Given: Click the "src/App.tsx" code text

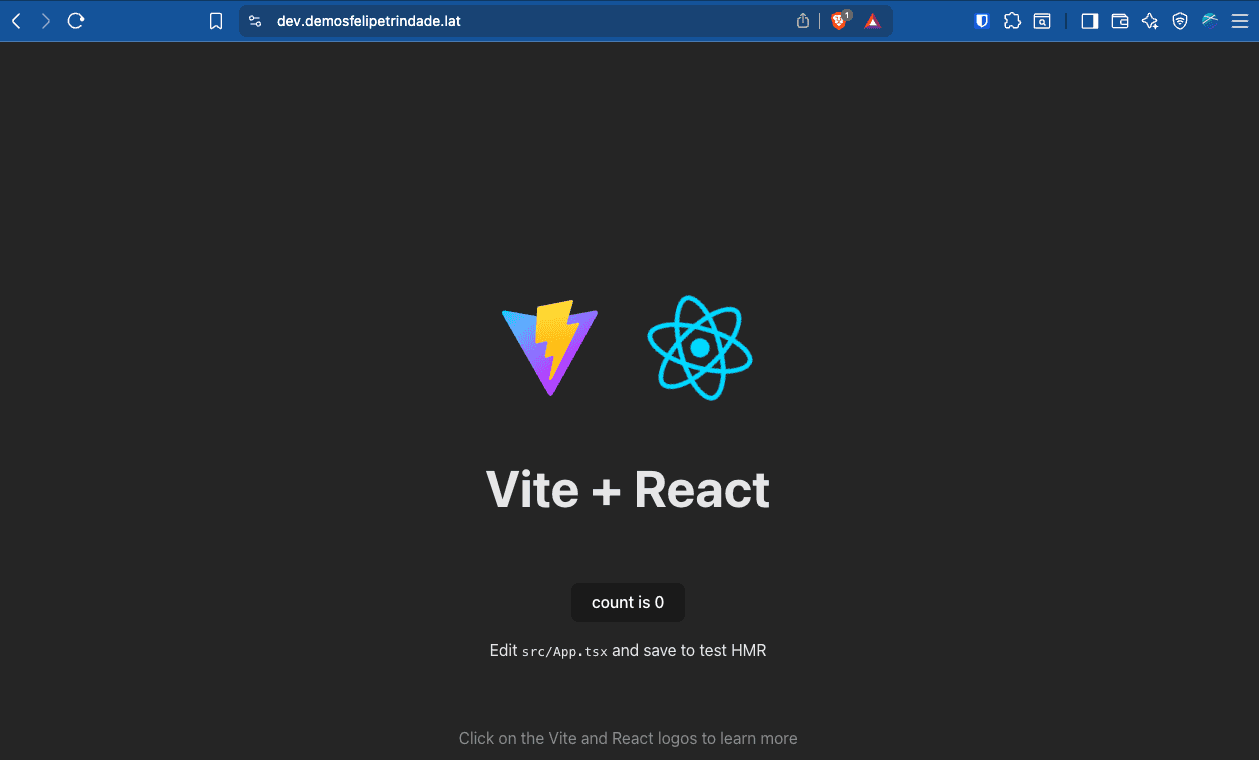Looking at the screenshot, I should coord(565,651).
